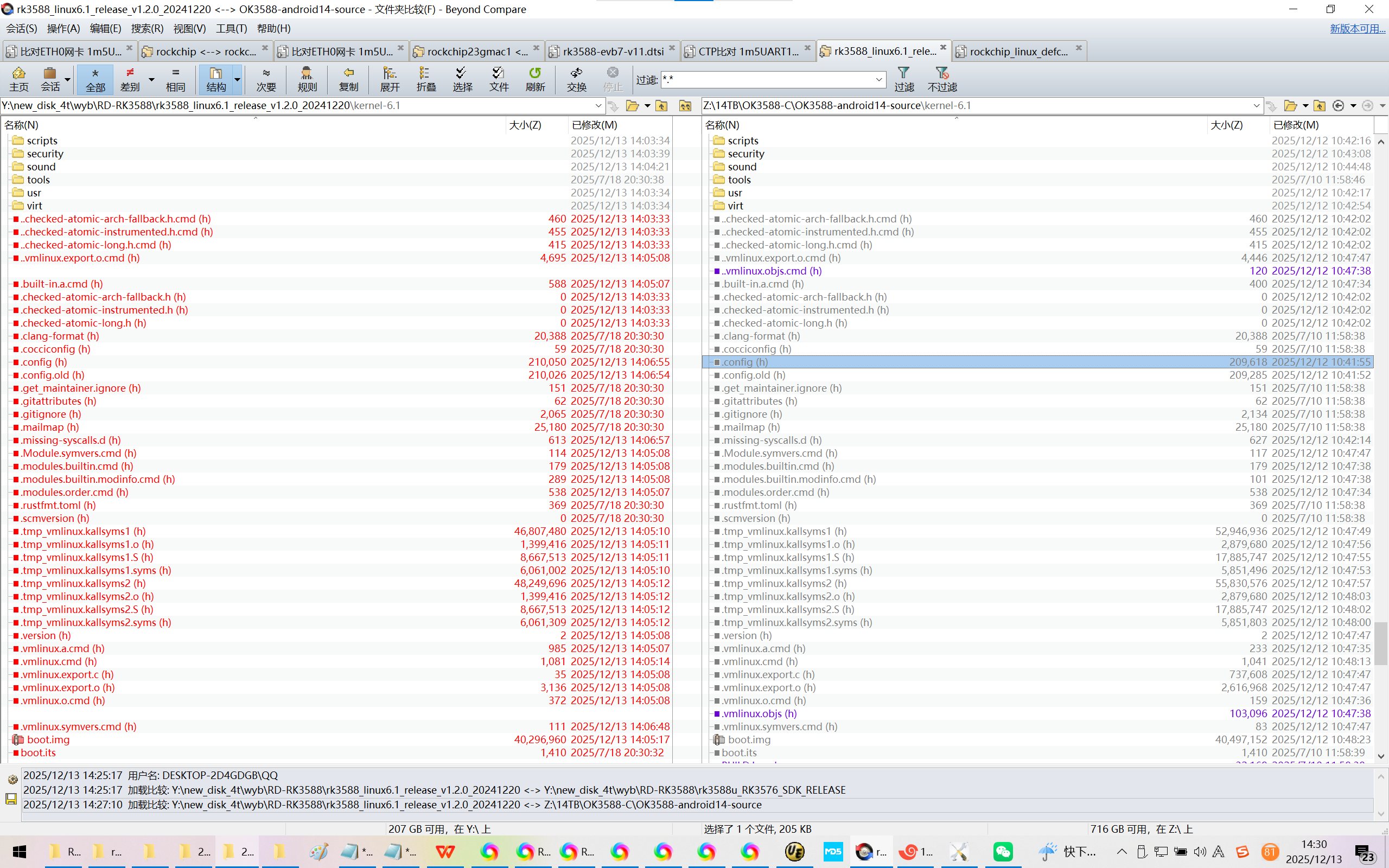Click the Copy (复制) toolbar icon
This screenshot has height=868, width=1389.
tap(348, 79)
